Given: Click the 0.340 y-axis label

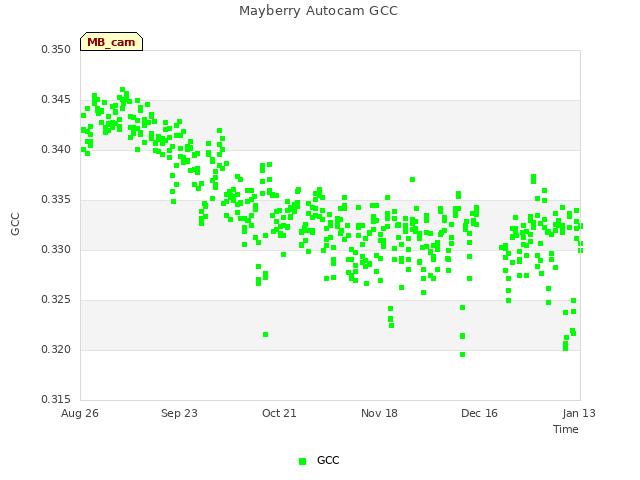Looking at the screenshot, I should [x=56, y=149].
